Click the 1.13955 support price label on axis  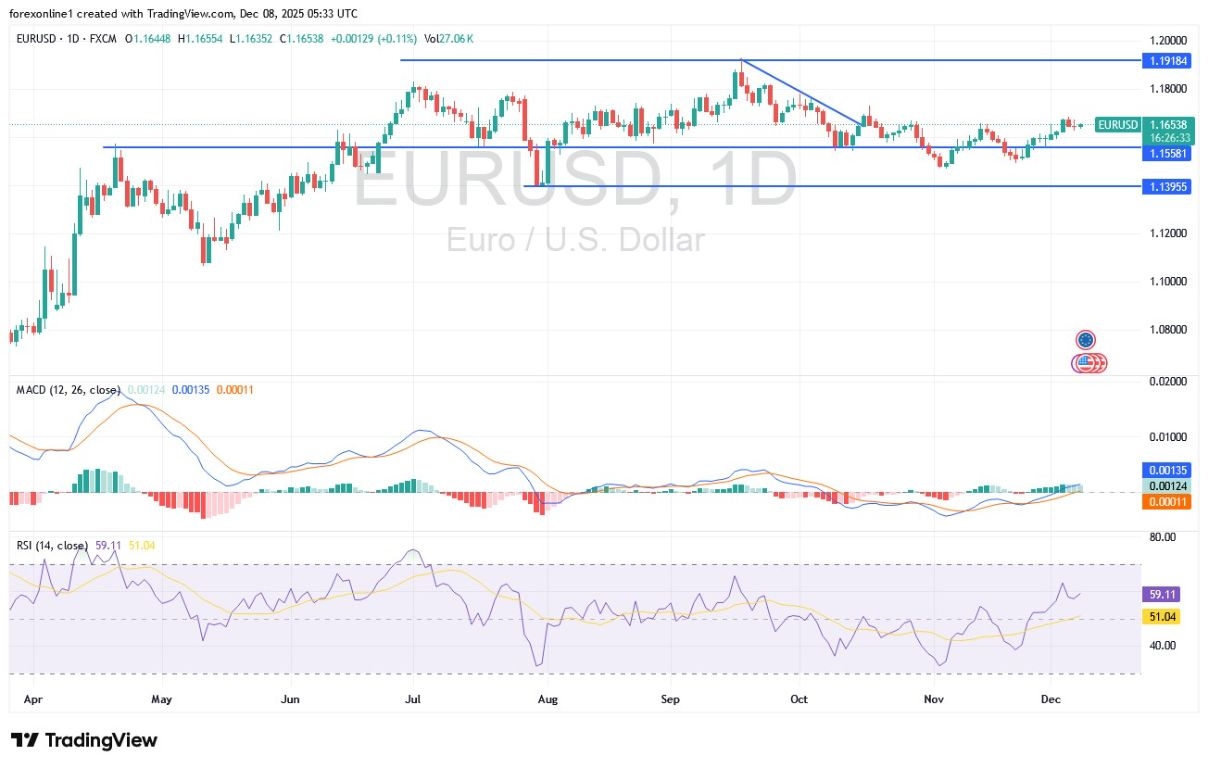click(1167, 186)
